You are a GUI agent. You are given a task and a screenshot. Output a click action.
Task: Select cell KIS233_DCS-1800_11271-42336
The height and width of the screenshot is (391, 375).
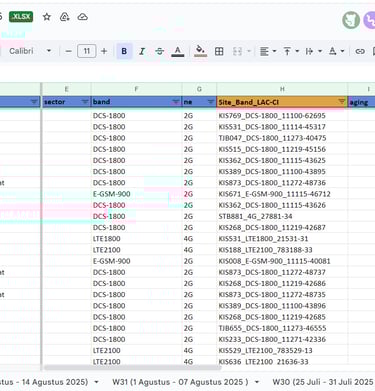tap(282, 339)
